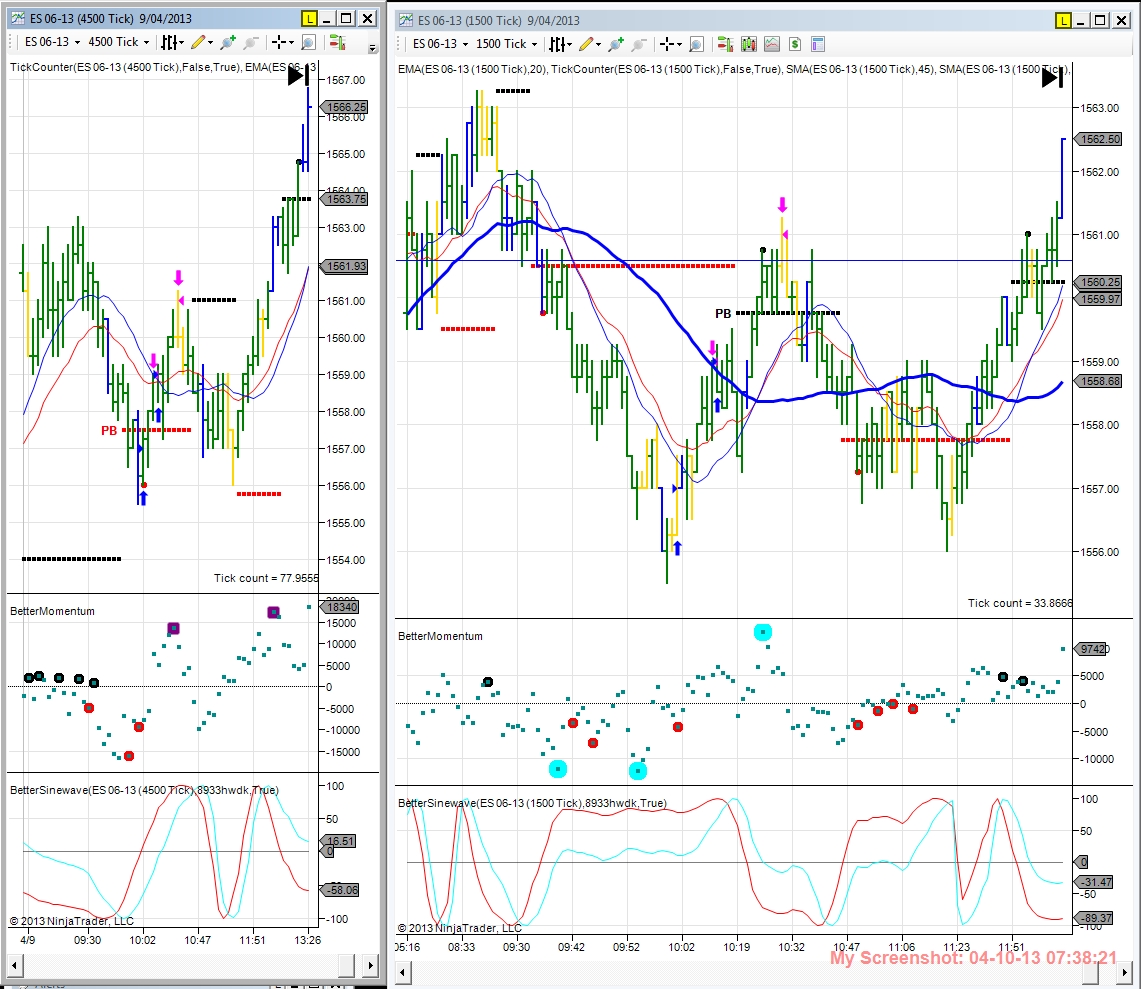Open crosshair cursor menu in 1500 Tick window
Screen dimensions: 1141x989
[670, 44]
